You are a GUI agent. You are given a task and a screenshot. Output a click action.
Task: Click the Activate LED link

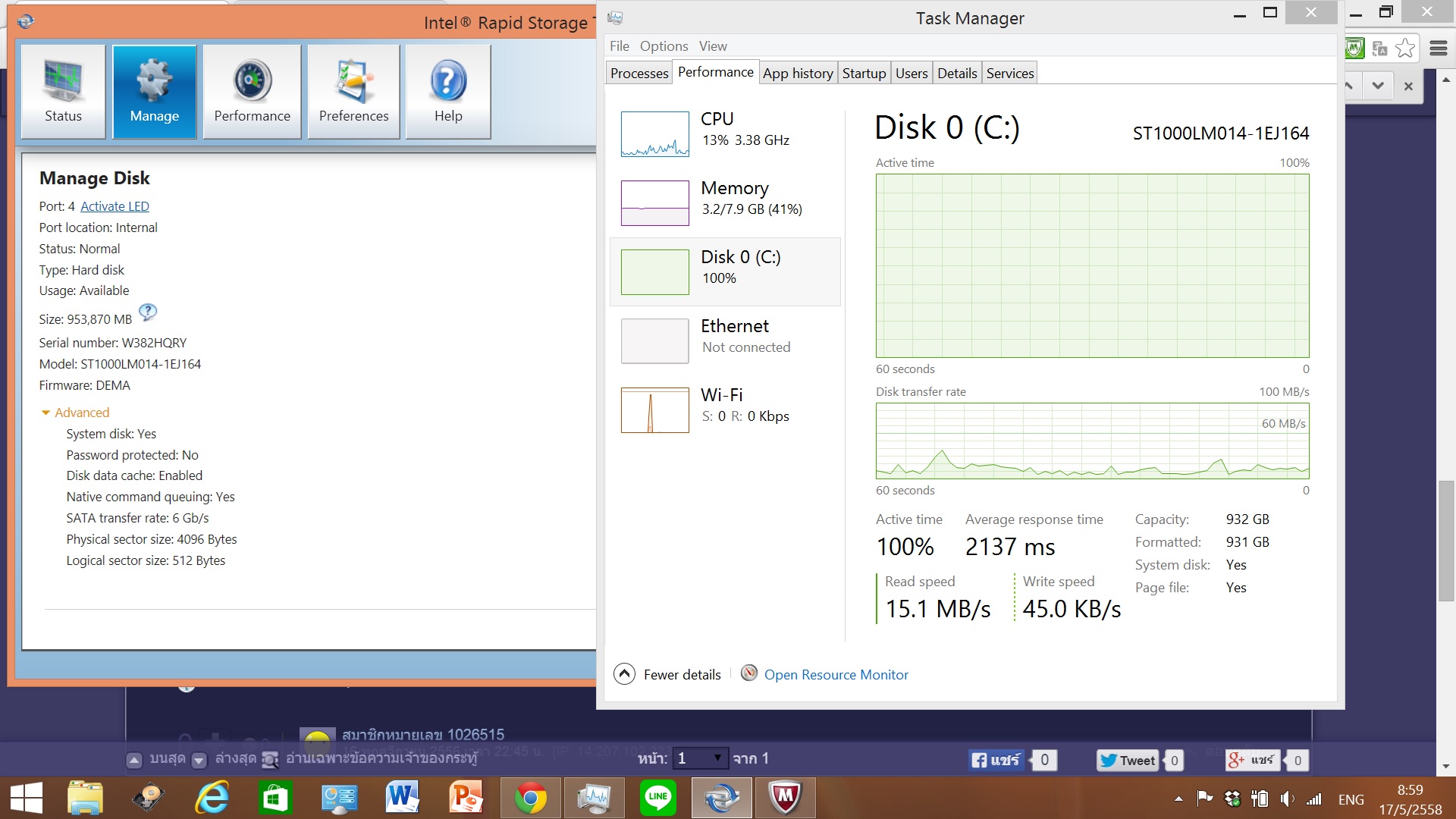point(115,206)
